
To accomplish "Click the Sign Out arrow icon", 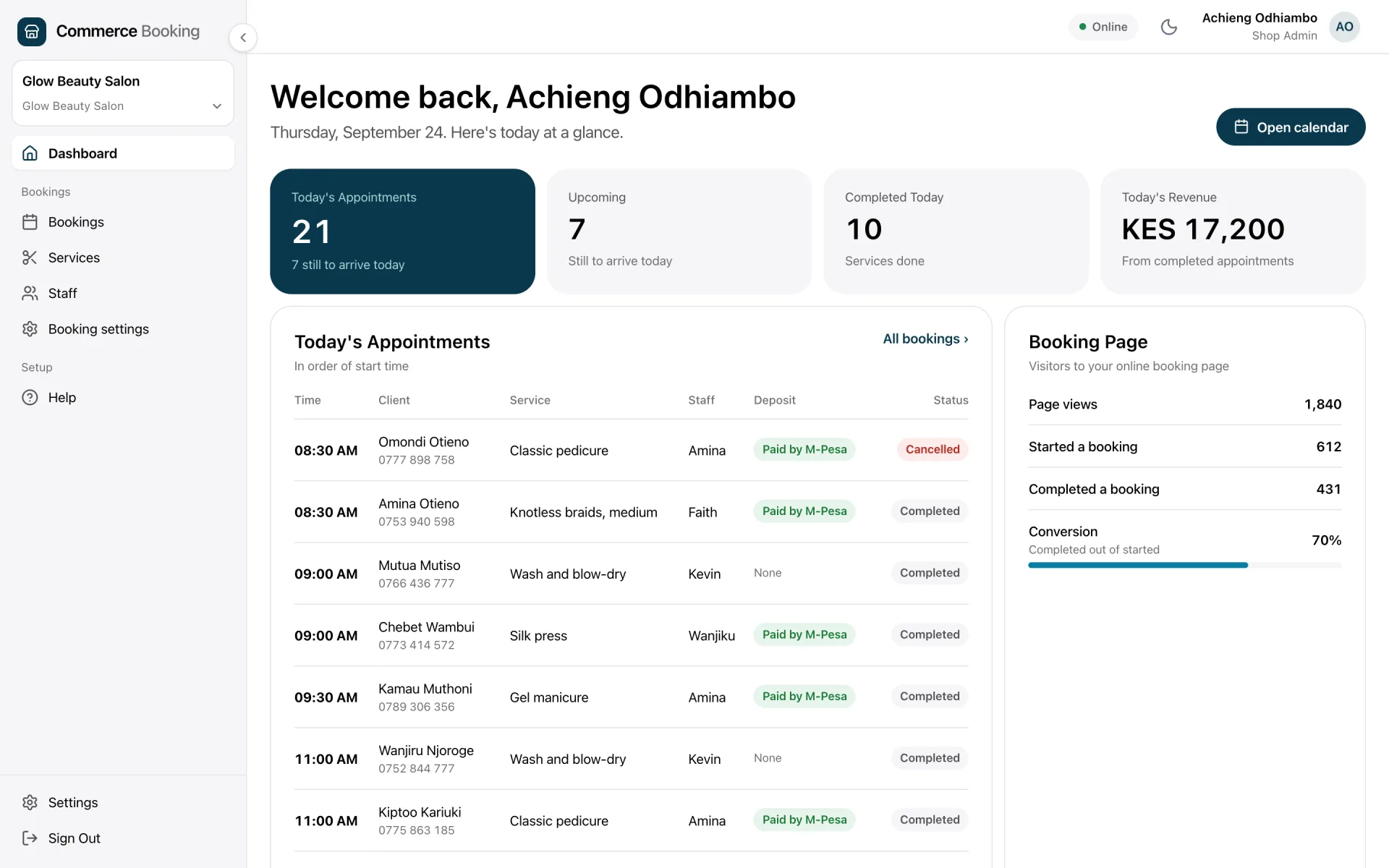I will point(30,838).
